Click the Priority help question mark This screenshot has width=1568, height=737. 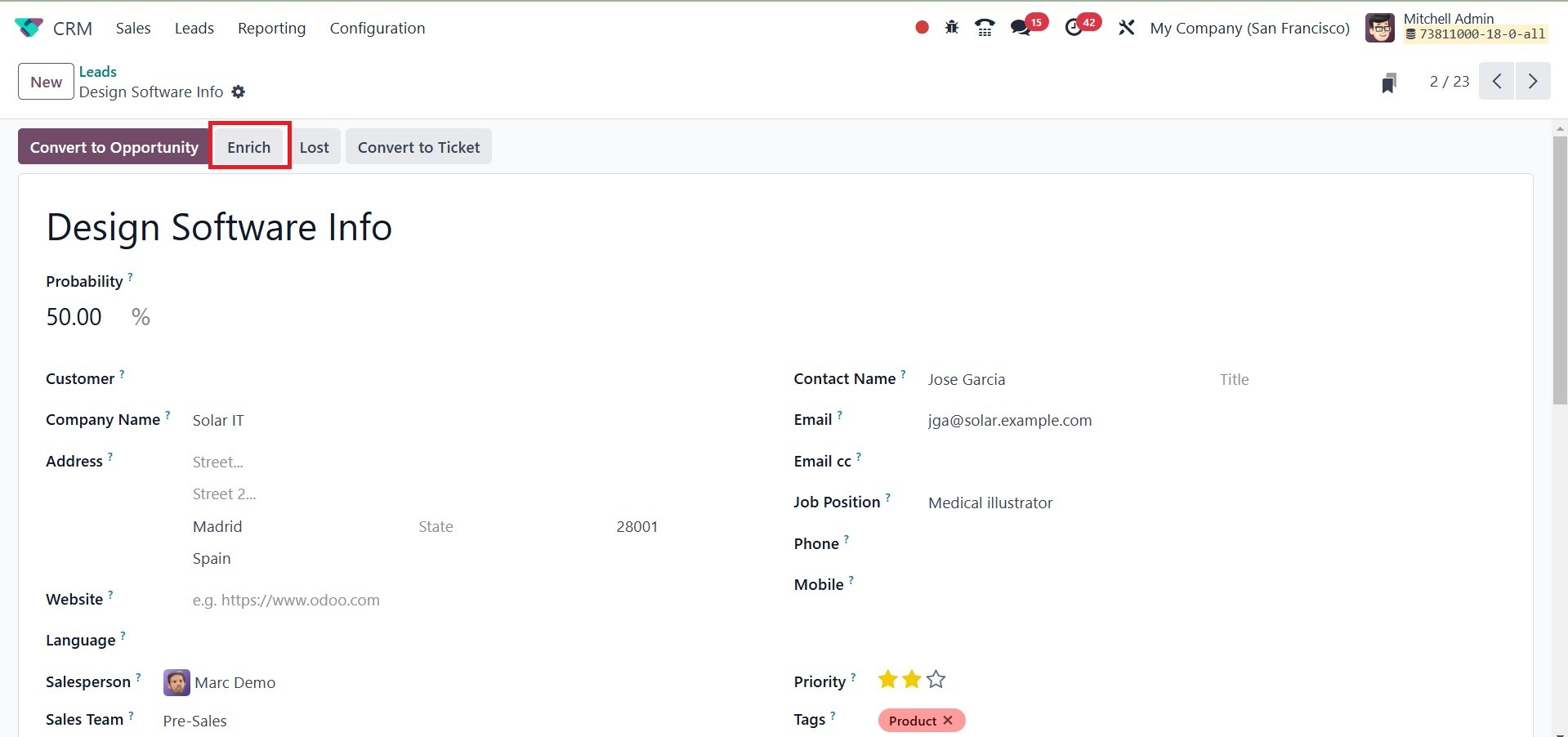853,677
